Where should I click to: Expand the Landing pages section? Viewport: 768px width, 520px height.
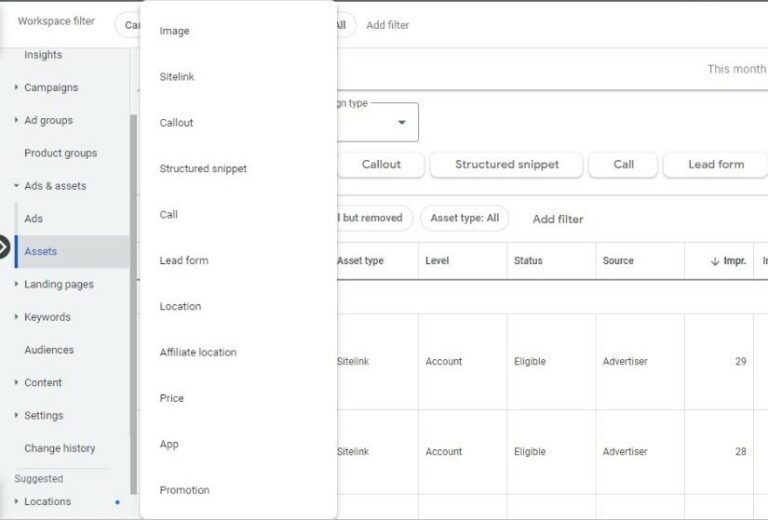click(16, 284)
